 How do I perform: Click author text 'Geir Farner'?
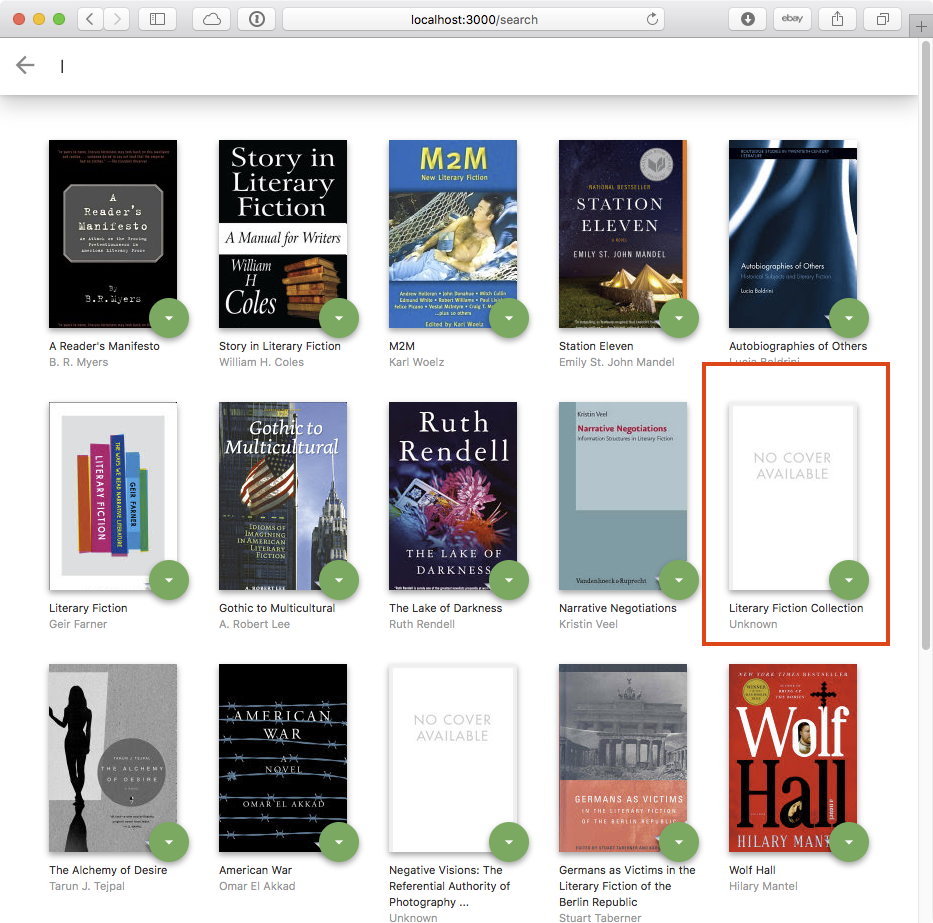(x=78, y=624)
